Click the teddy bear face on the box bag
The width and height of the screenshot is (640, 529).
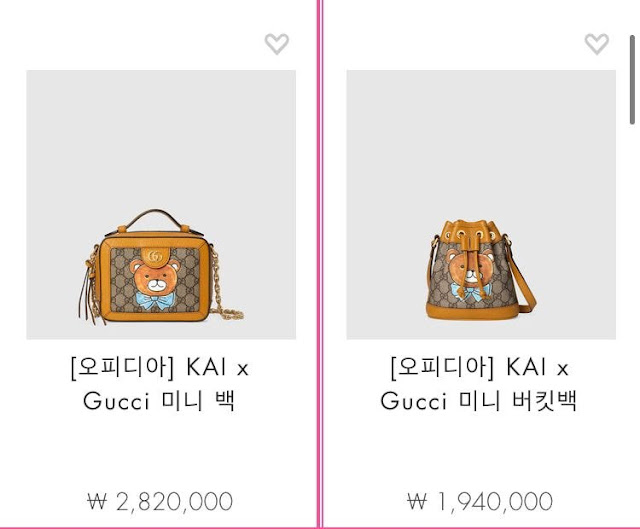tap(155, 276)
